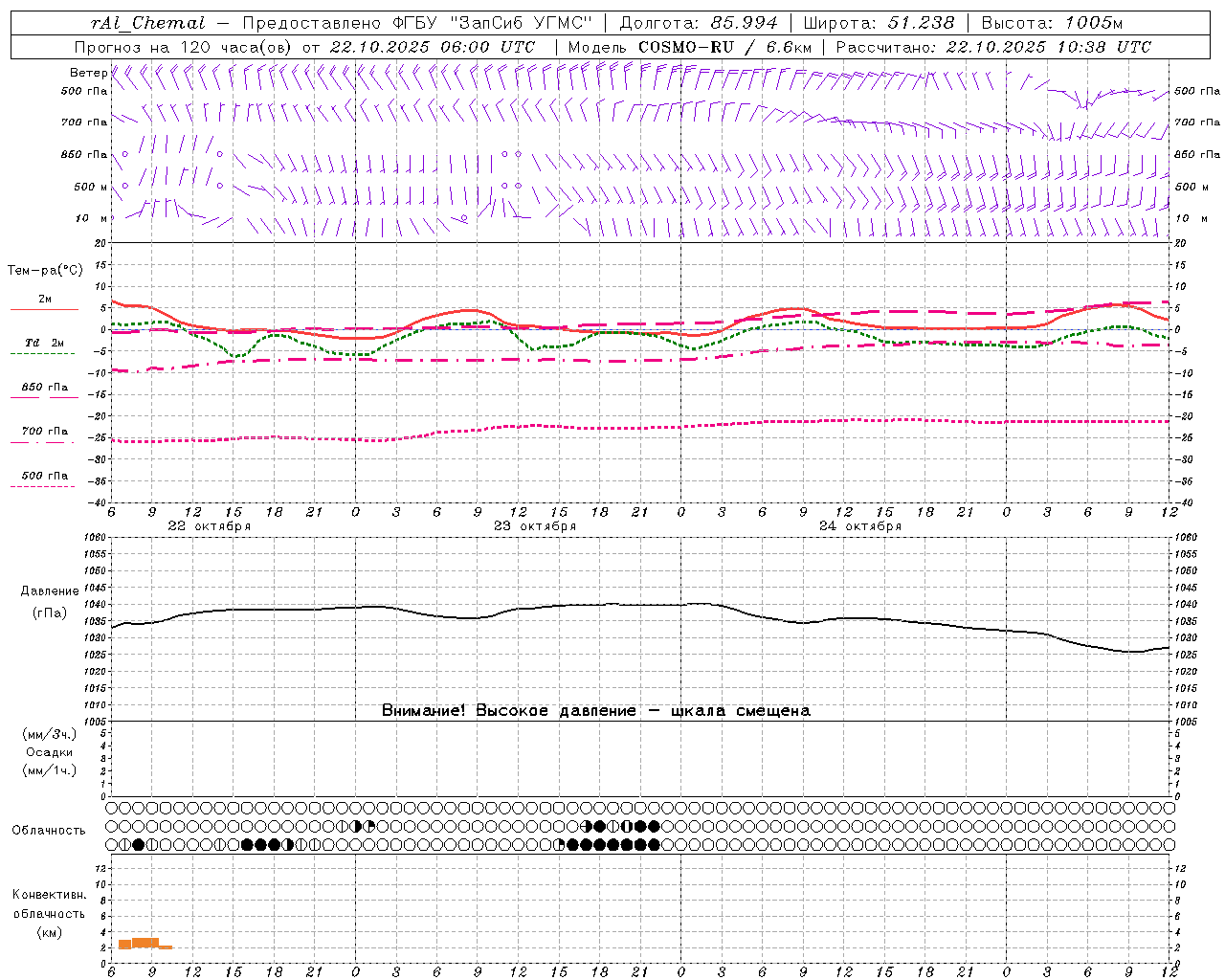Click the "(мм/1ч.)" precipitation unit label
Image resolution: width=1225 pixels, height=980 pixels.
tap(50, 770)
